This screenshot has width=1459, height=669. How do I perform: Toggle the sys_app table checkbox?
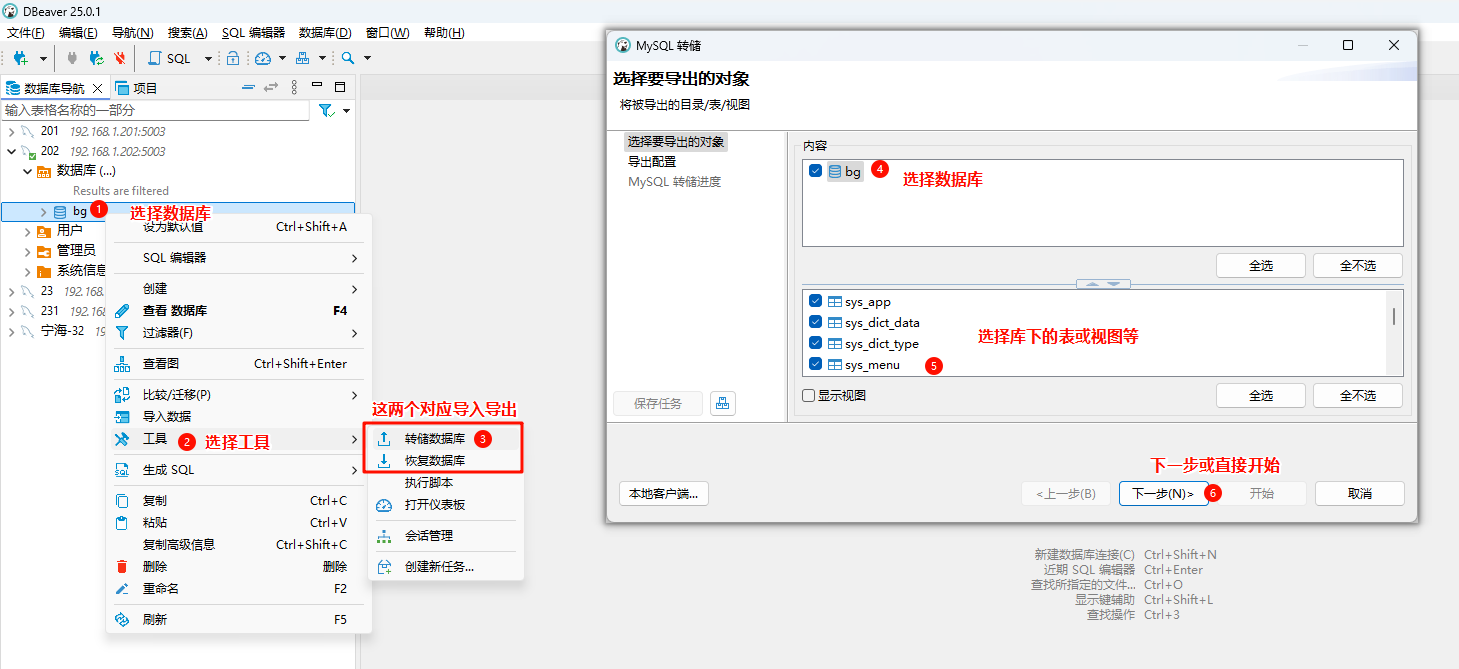click(x=816, y=301)
